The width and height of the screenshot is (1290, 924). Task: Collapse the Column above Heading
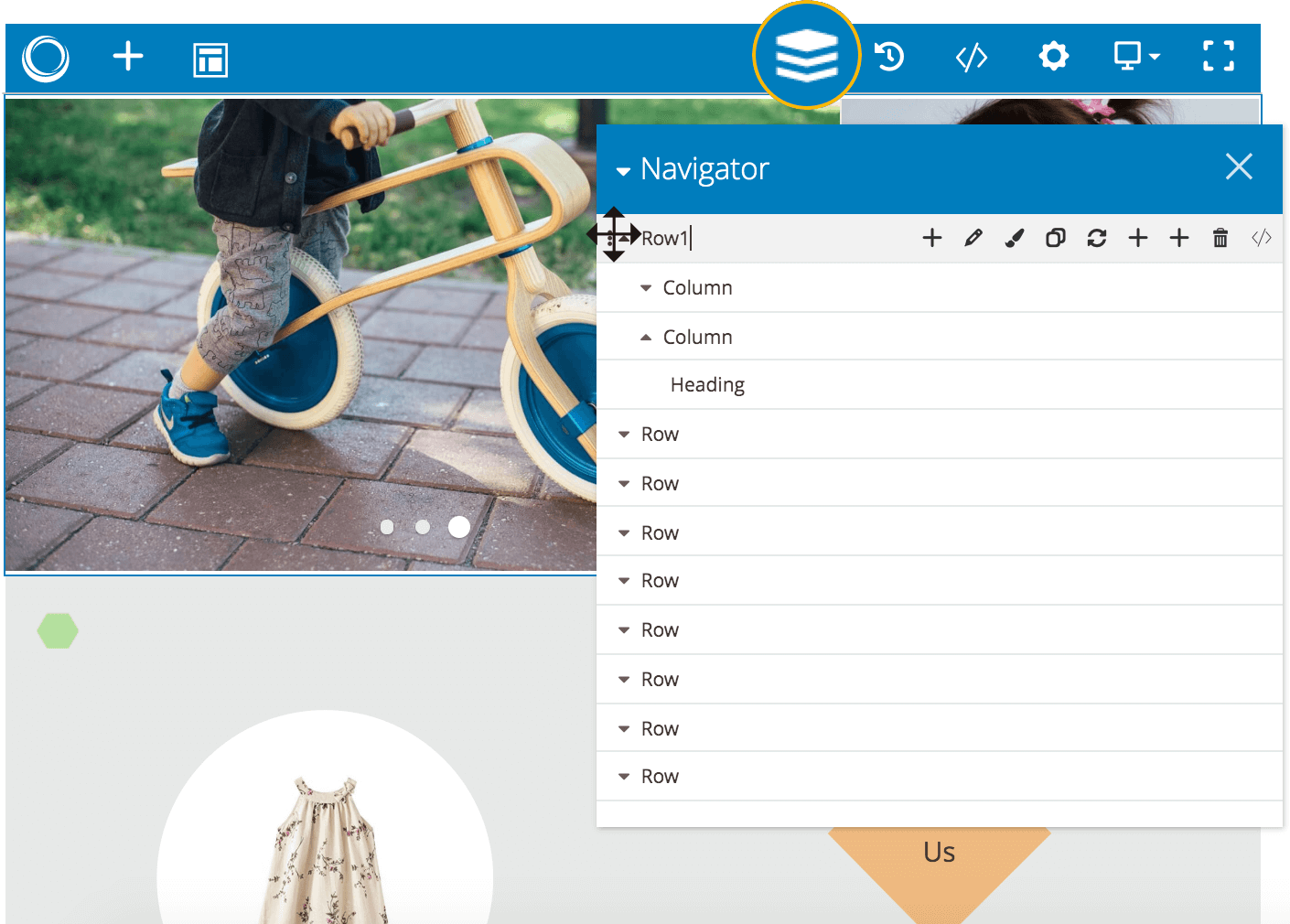[646, 338]
